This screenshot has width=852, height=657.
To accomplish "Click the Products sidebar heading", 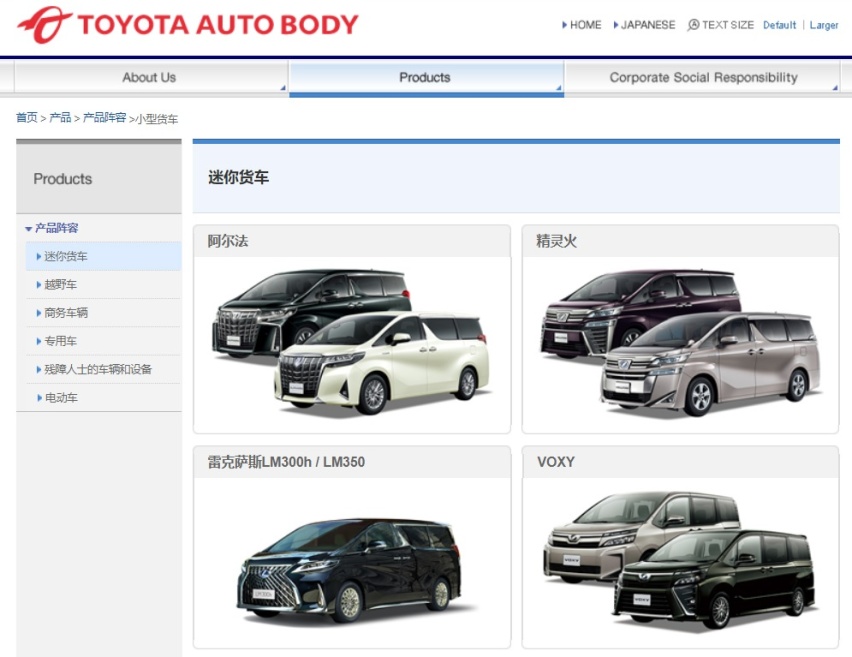I will 62,179.
